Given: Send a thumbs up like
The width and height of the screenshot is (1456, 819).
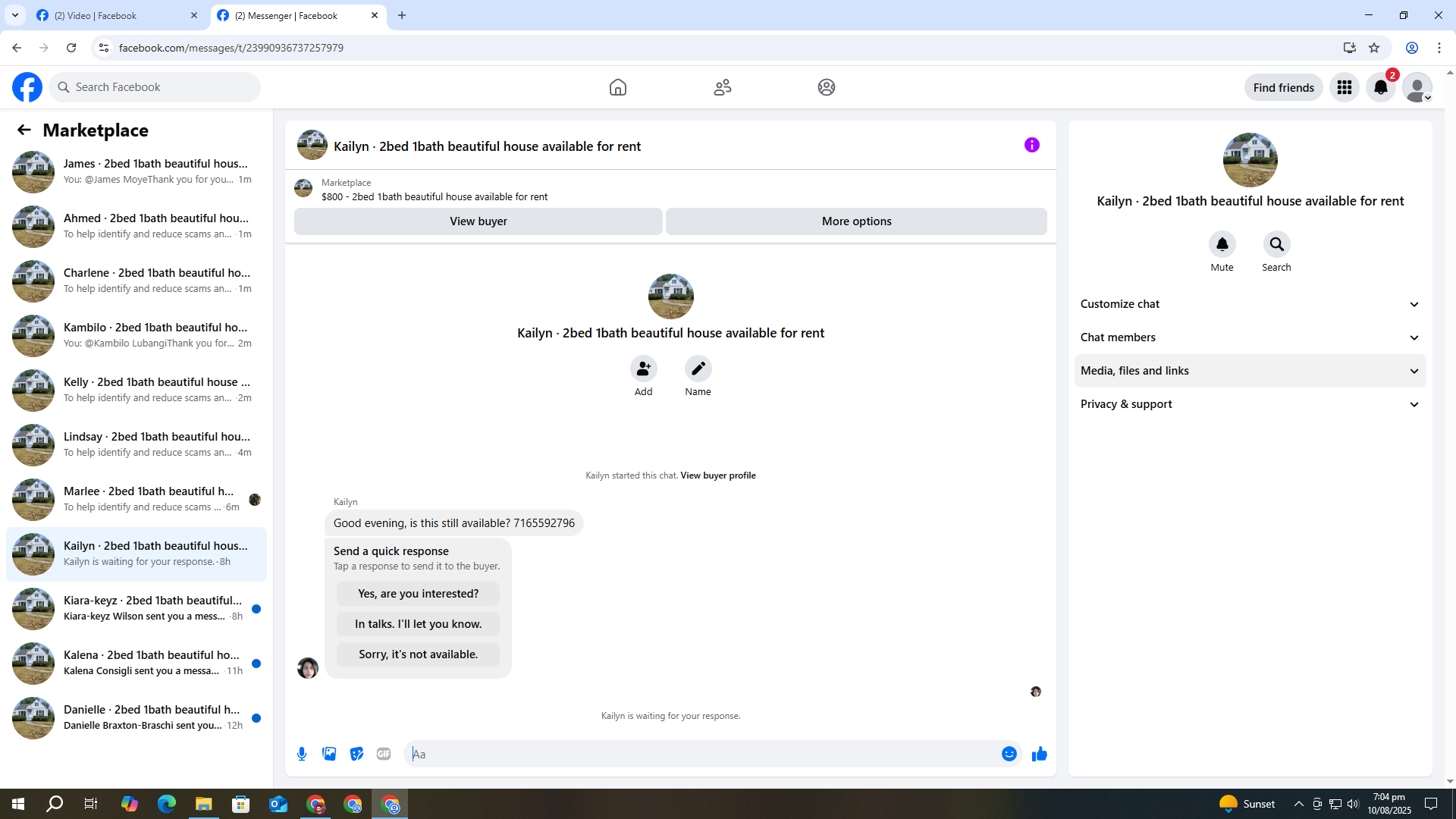Looking at the screenshot, I should (x=1039, y=754).
